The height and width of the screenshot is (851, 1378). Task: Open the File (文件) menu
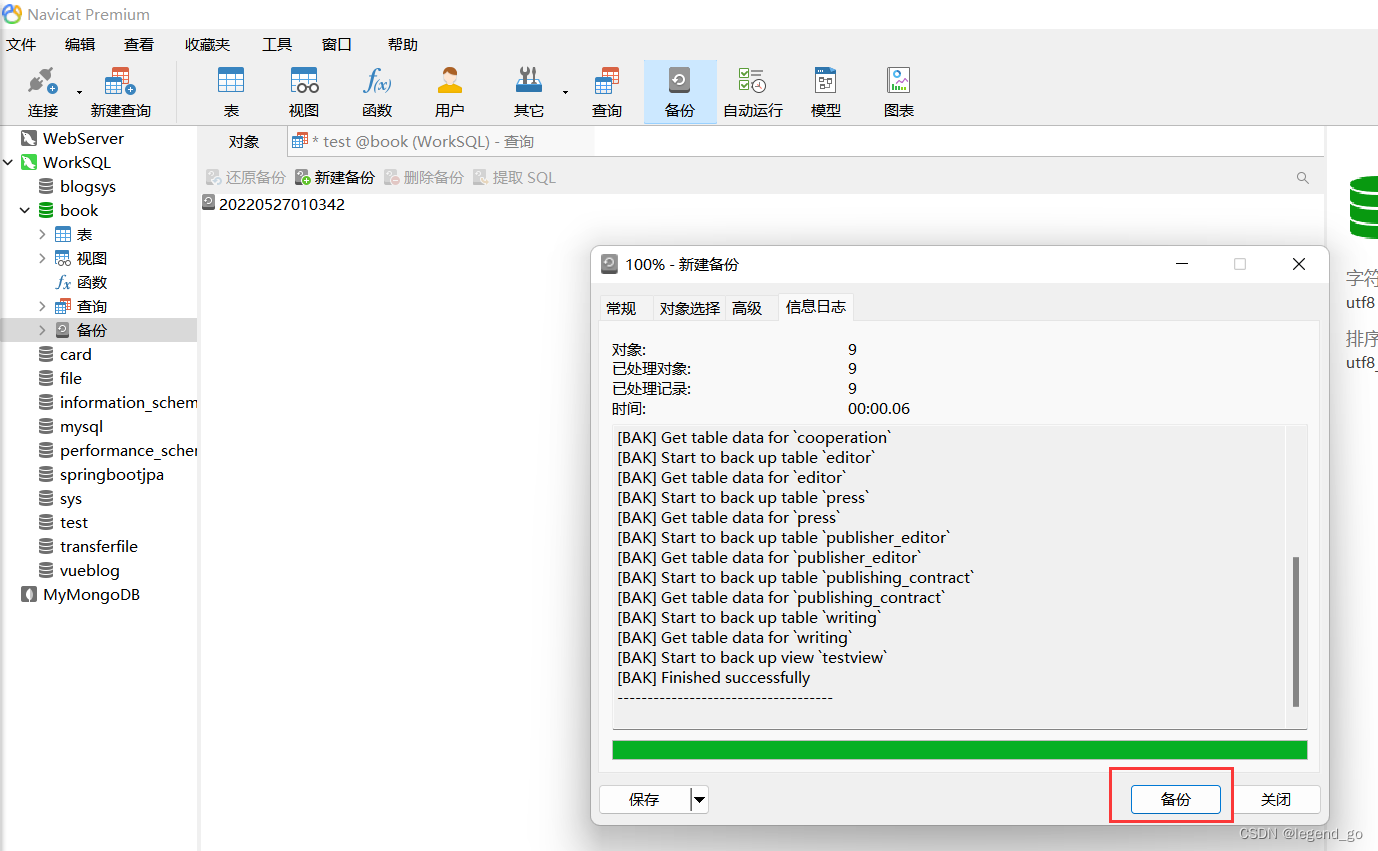pyautogui.click(x=21, y=44)
